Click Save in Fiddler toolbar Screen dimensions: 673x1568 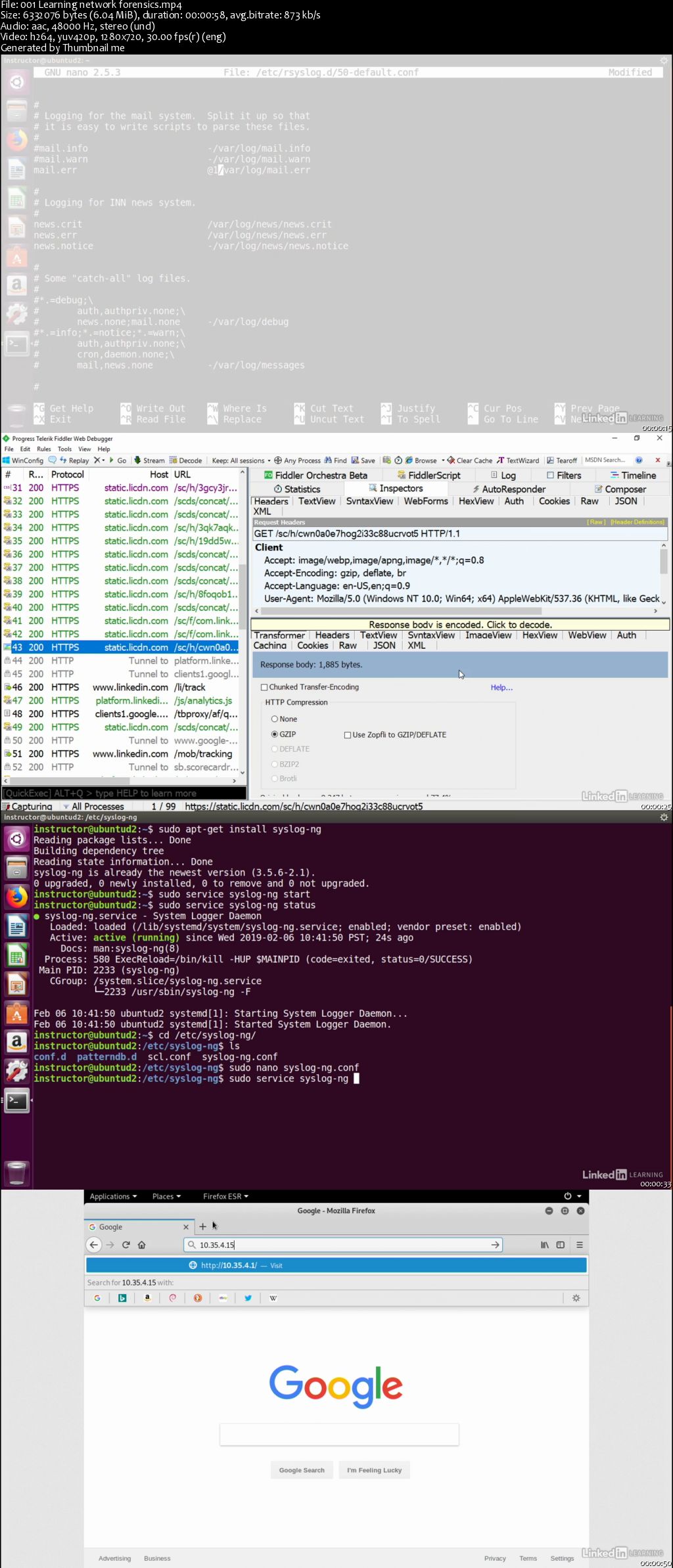click(363, 460)
